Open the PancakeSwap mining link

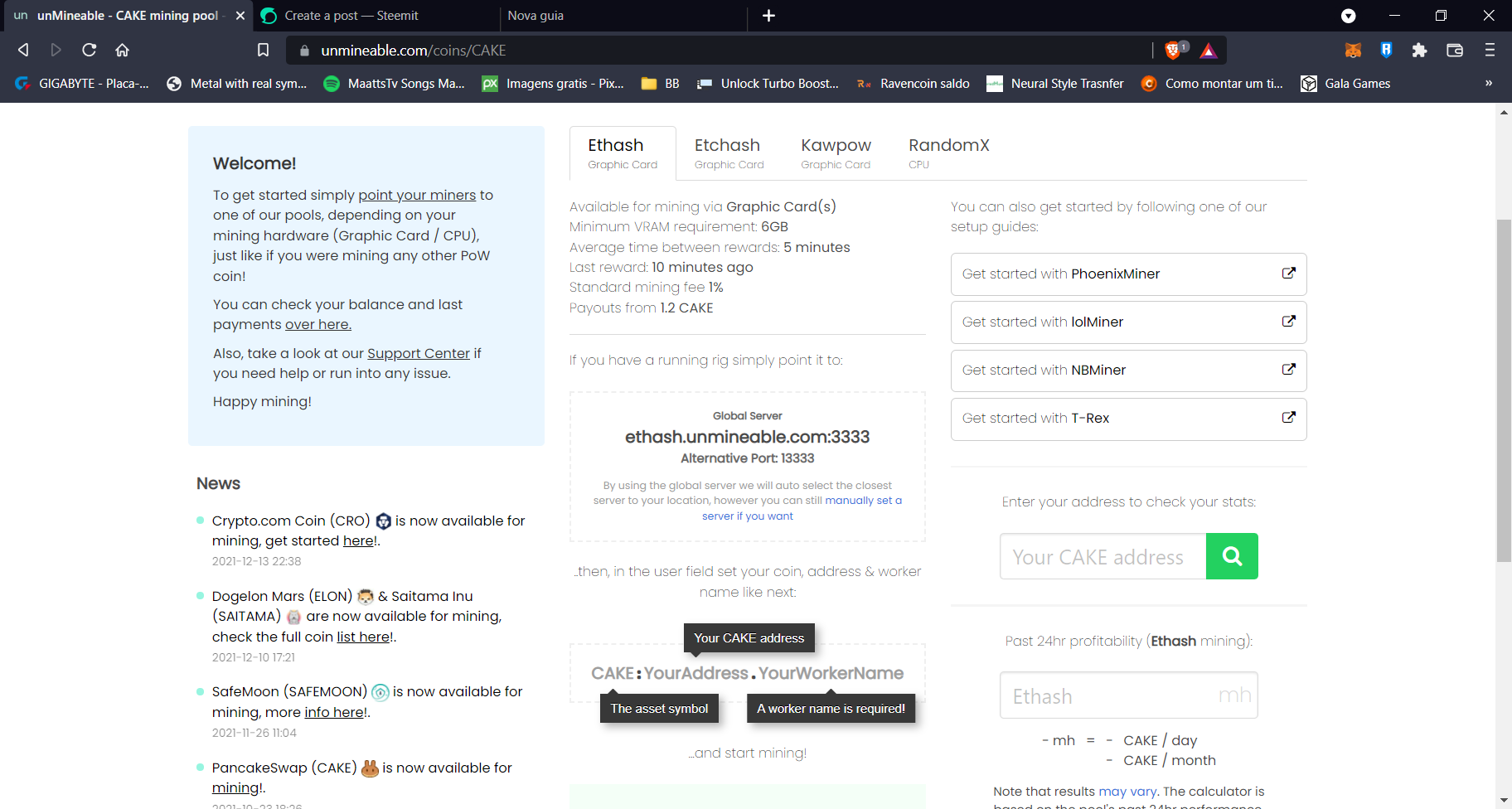pyautogui.click(x=236, y=787)
